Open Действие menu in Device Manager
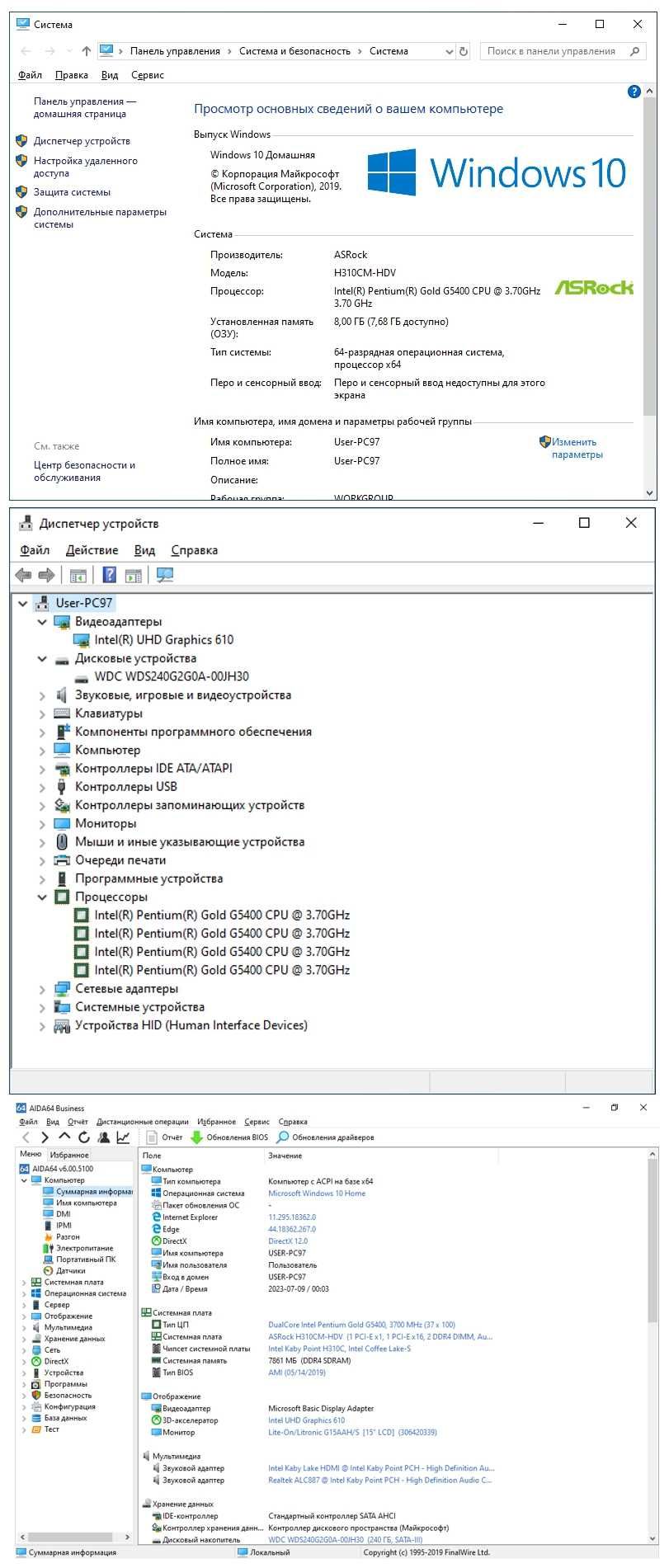This screenshot has width=669, height=1568. 92,550
